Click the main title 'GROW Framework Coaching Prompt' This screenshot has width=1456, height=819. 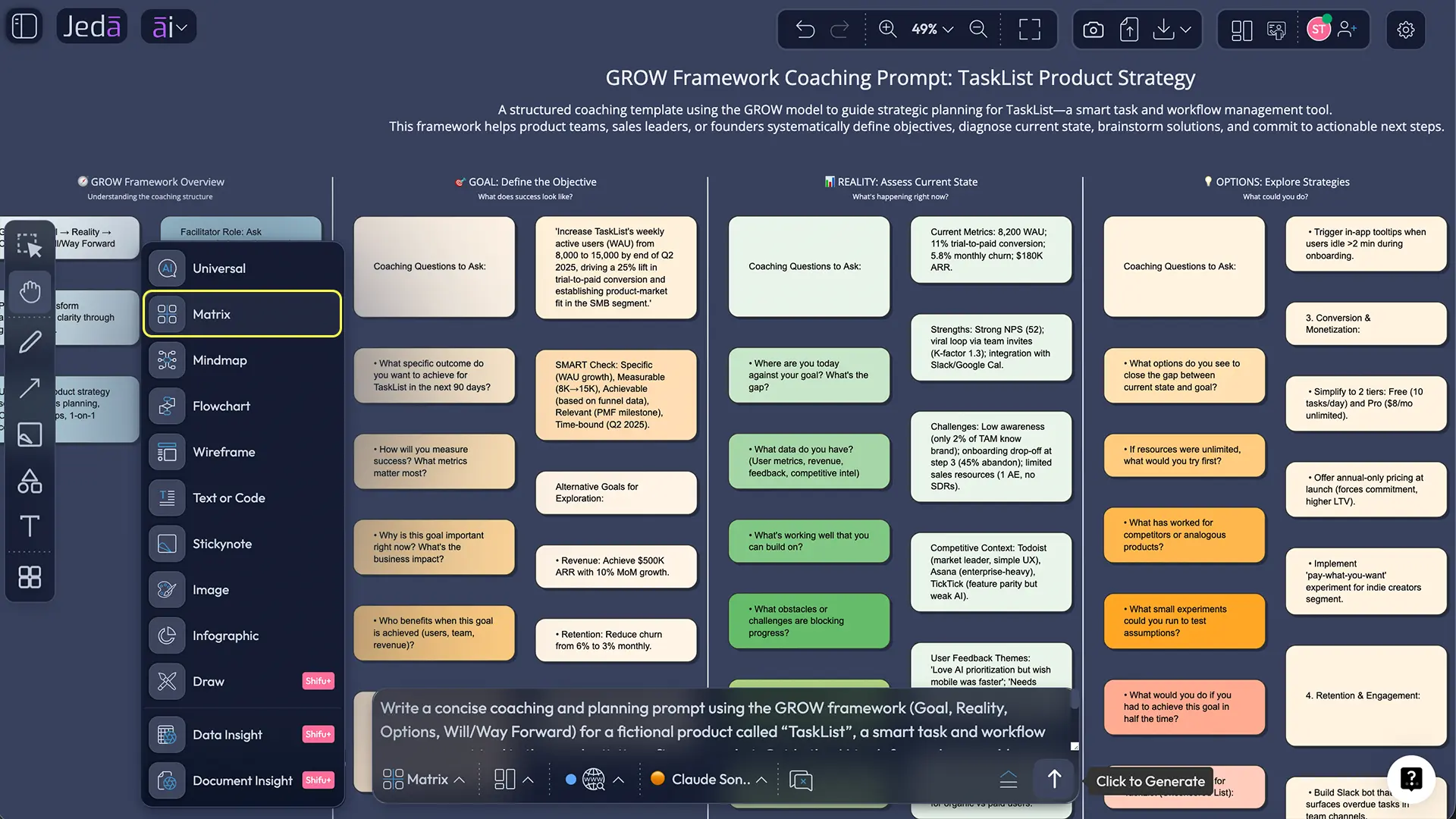click(x=900, y=78)
